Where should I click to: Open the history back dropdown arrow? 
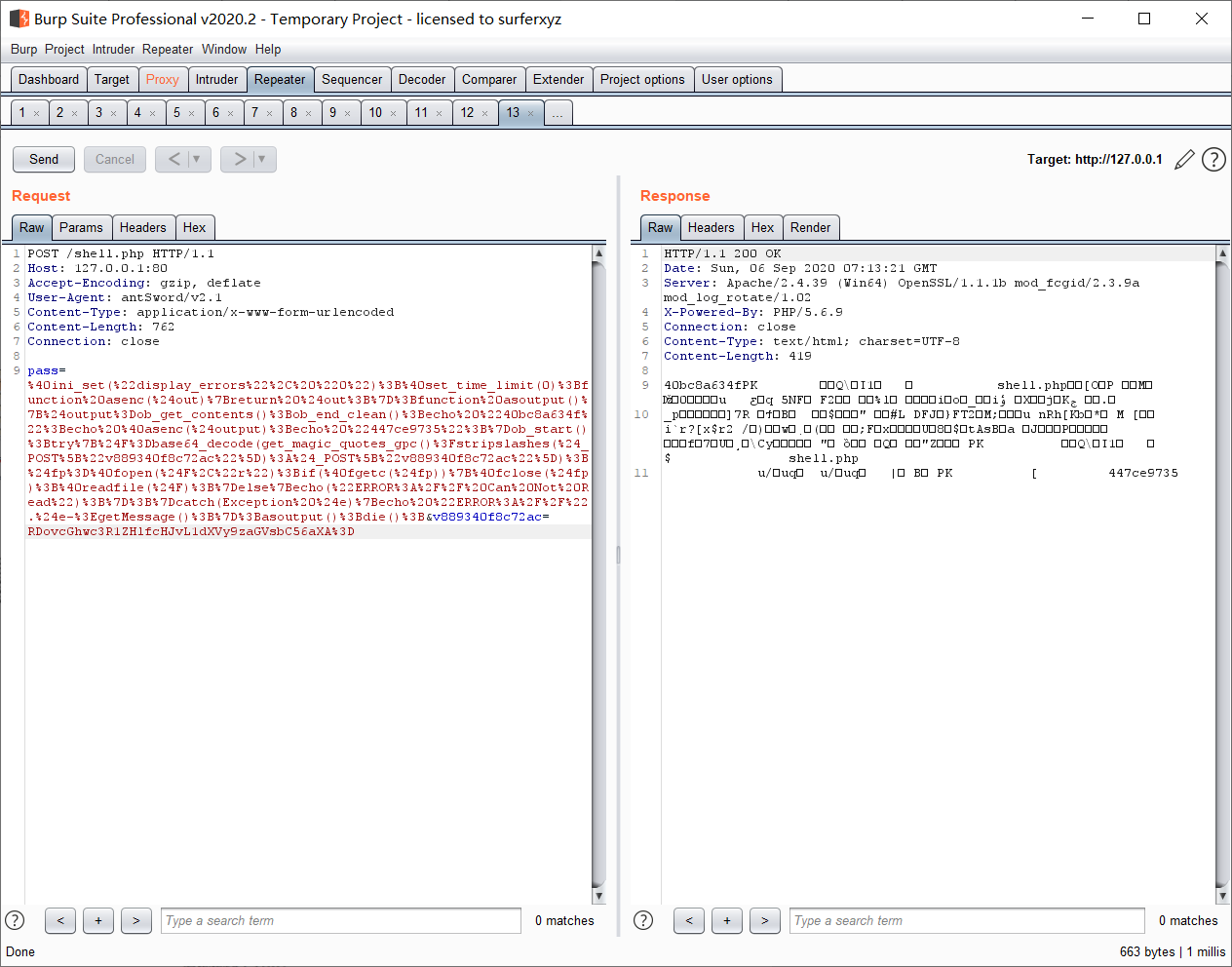197,159
